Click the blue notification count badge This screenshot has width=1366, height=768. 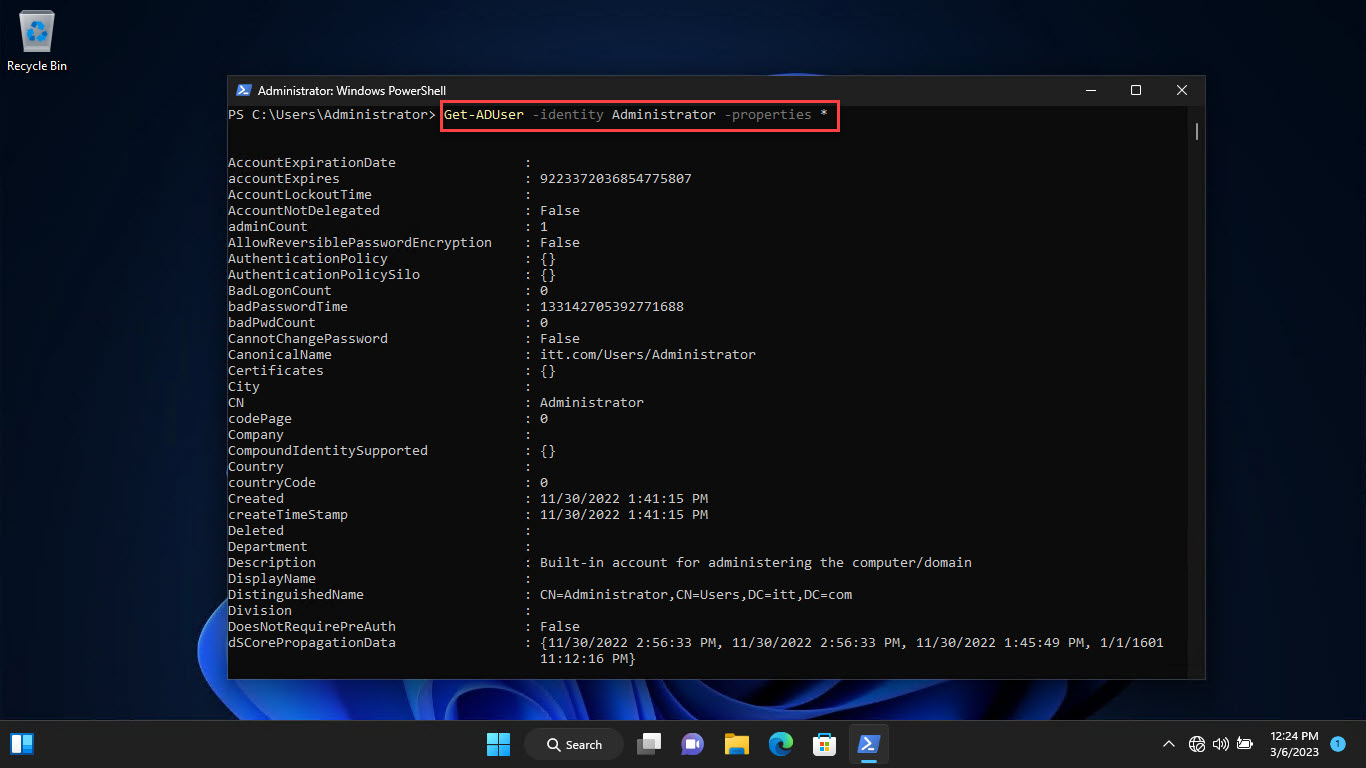click(1337, 745)
